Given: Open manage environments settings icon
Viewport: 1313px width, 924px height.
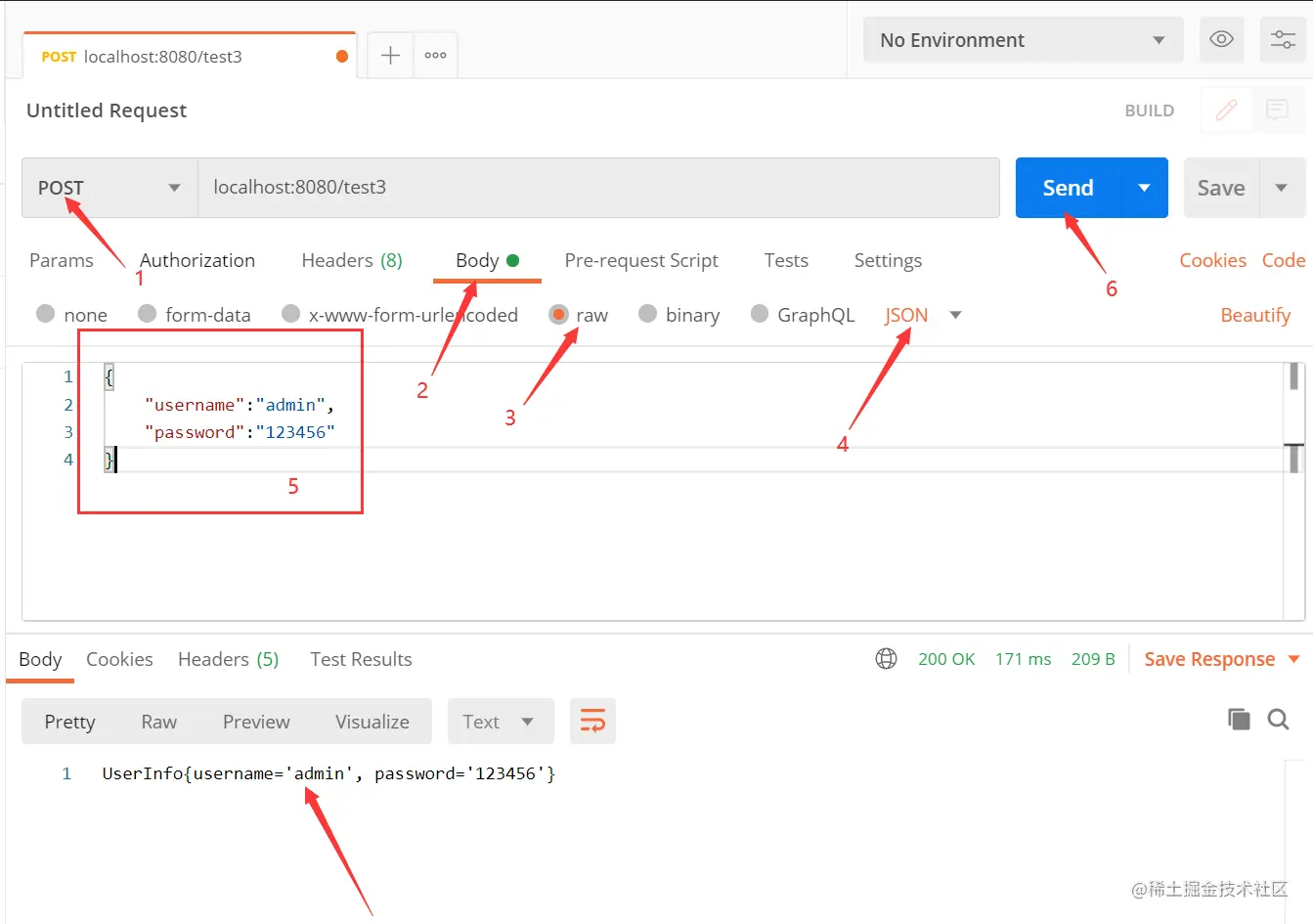Looking at the screenshot, I should [1282, 40].
